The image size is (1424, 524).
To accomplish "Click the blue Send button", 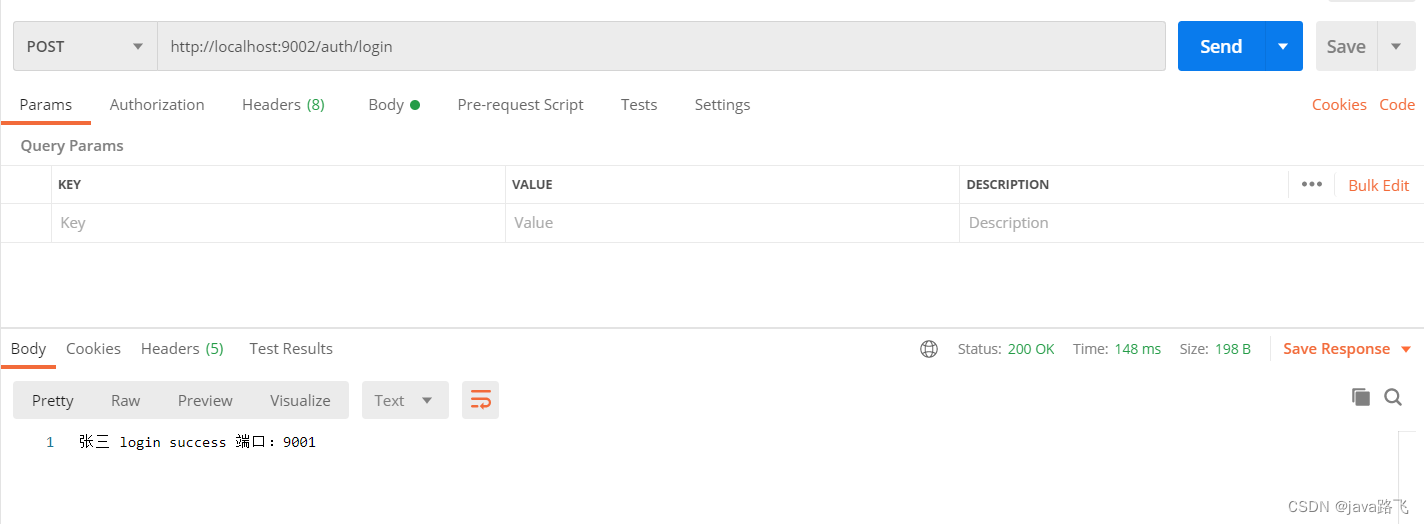I will coord(1221,46).
